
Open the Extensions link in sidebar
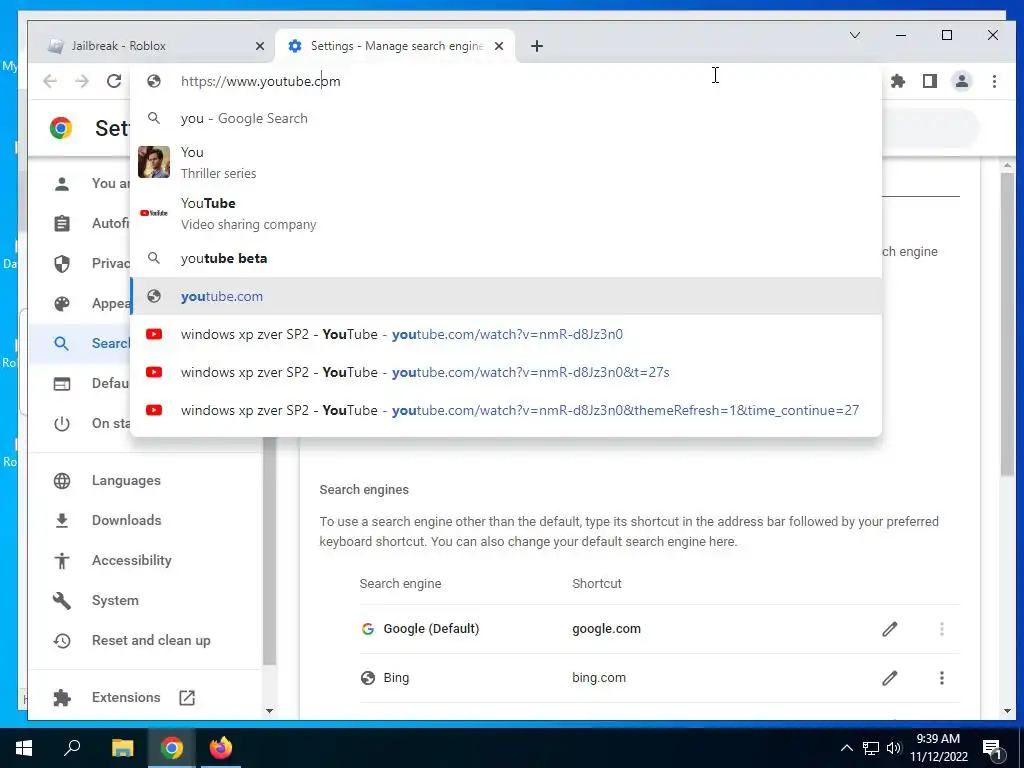click(x=126, y=697)
